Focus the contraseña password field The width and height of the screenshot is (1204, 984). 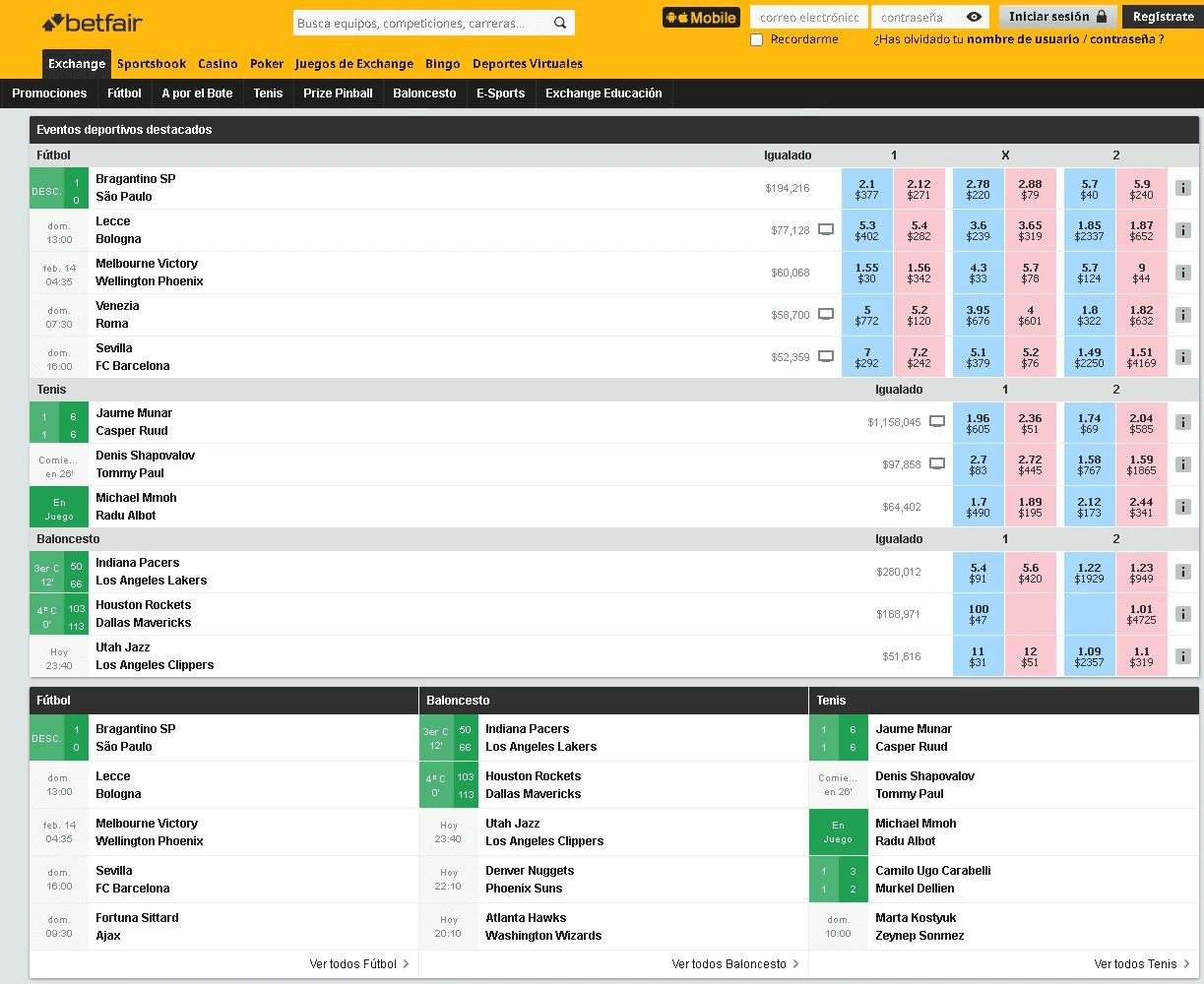918,17
